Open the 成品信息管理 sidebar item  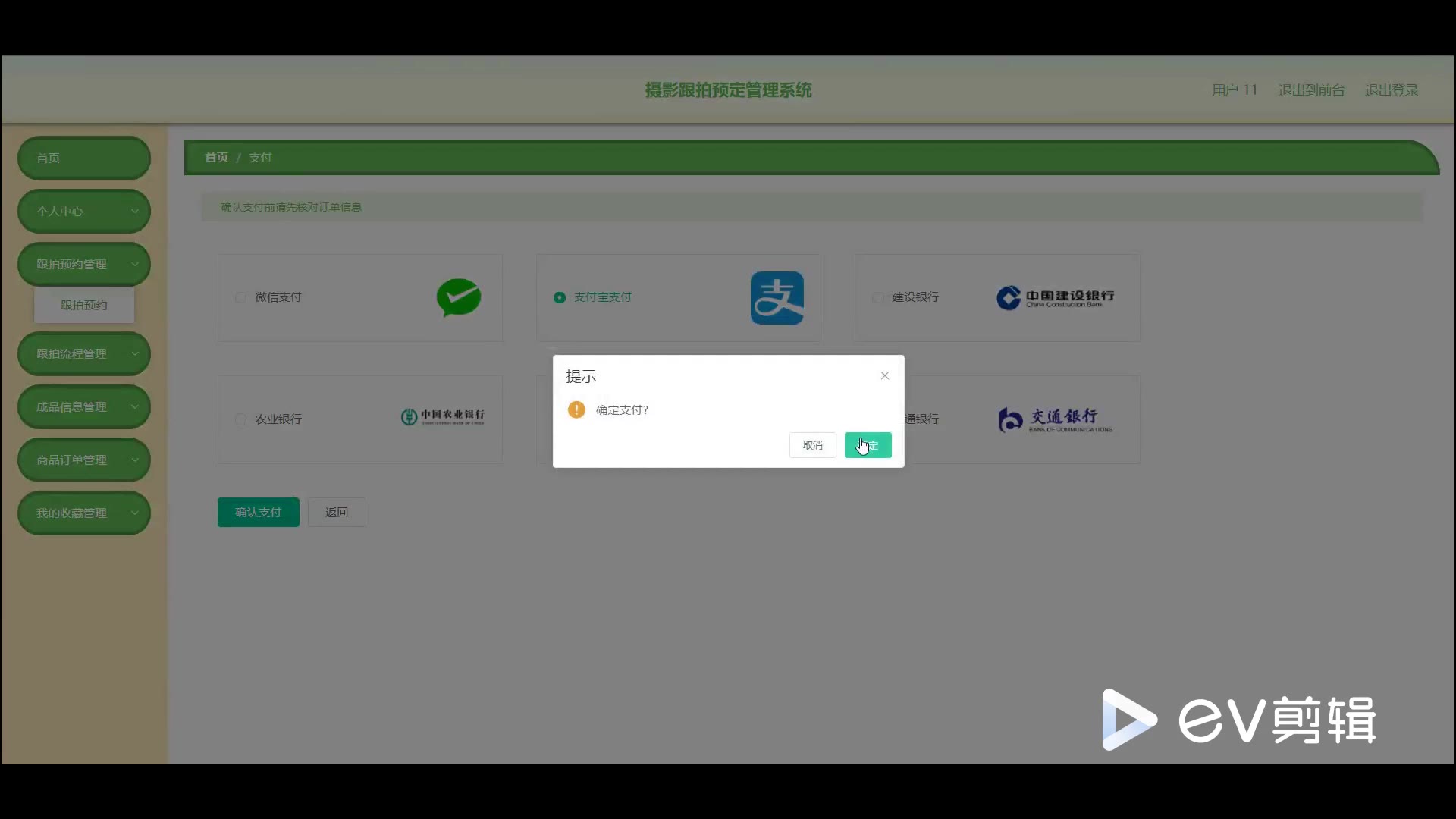click(x=84, y=406)
